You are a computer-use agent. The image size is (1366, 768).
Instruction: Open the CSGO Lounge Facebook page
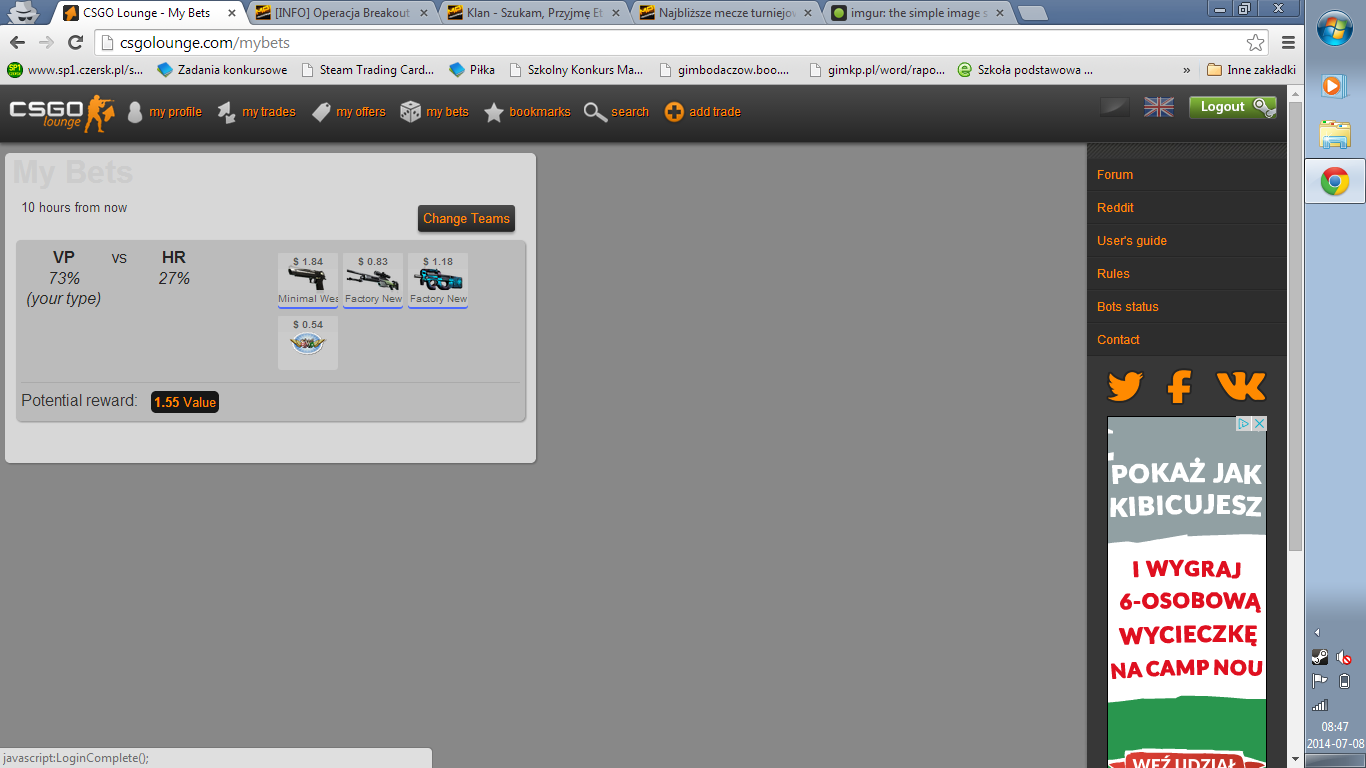1180,386
